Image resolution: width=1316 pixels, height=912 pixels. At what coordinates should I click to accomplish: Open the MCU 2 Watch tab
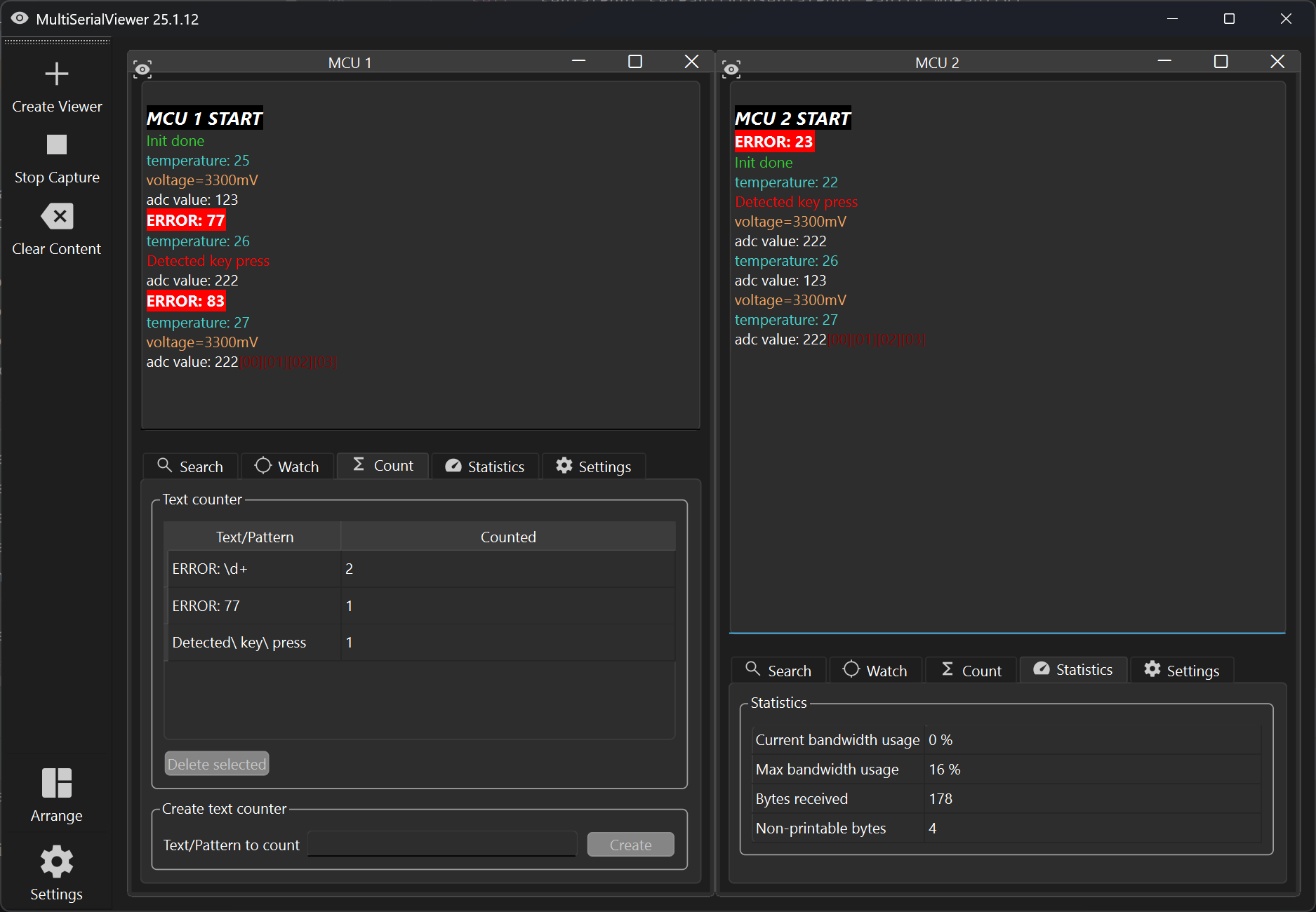click(875, 671)
